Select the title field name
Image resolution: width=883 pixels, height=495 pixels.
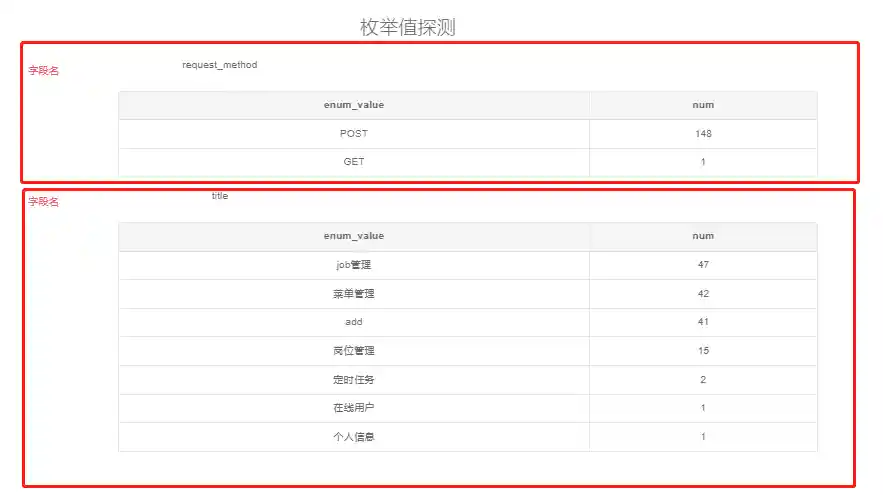(x=220, y=196)
